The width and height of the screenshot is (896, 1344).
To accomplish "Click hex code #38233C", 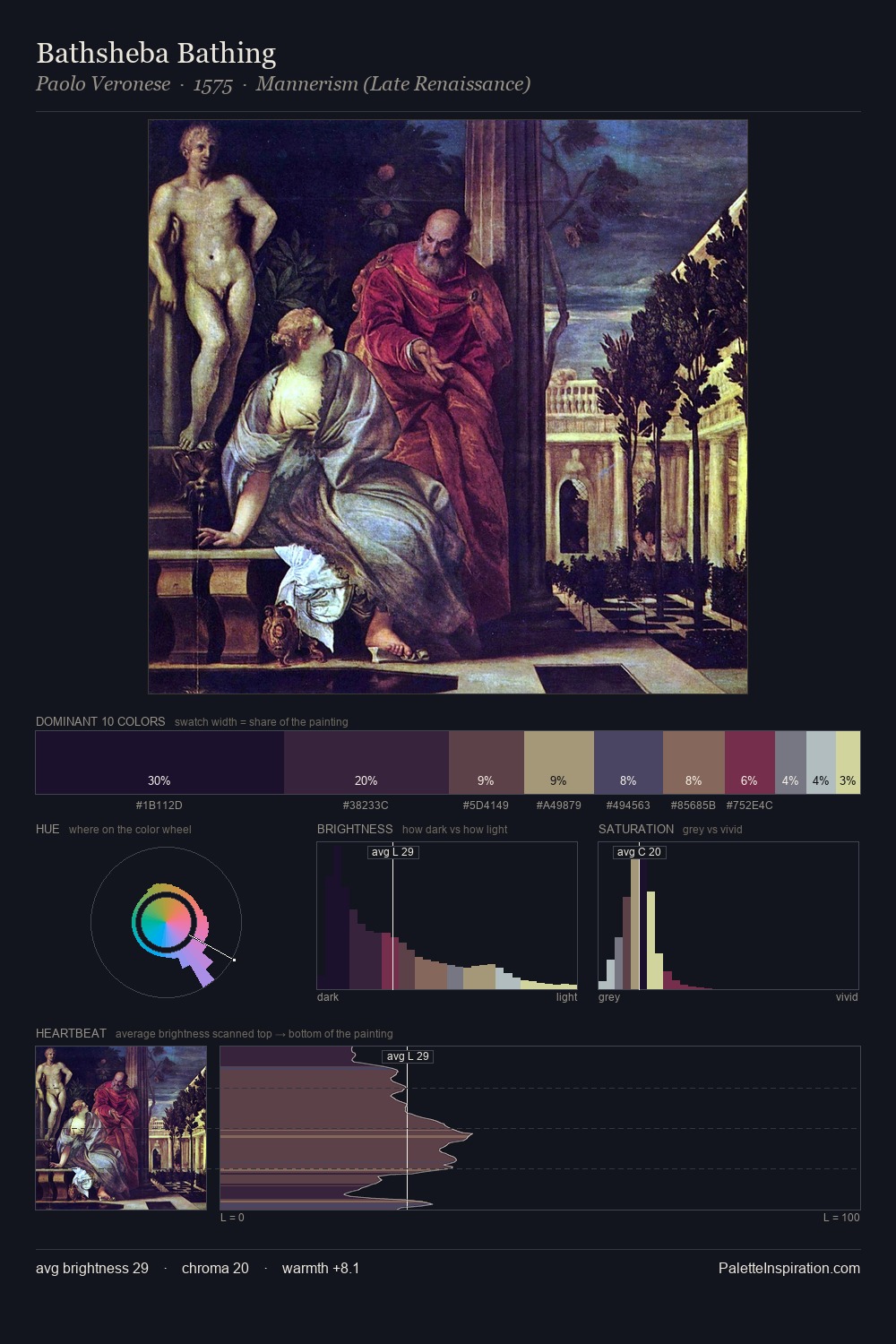I will pyautogui.click(x=366, y=806).
